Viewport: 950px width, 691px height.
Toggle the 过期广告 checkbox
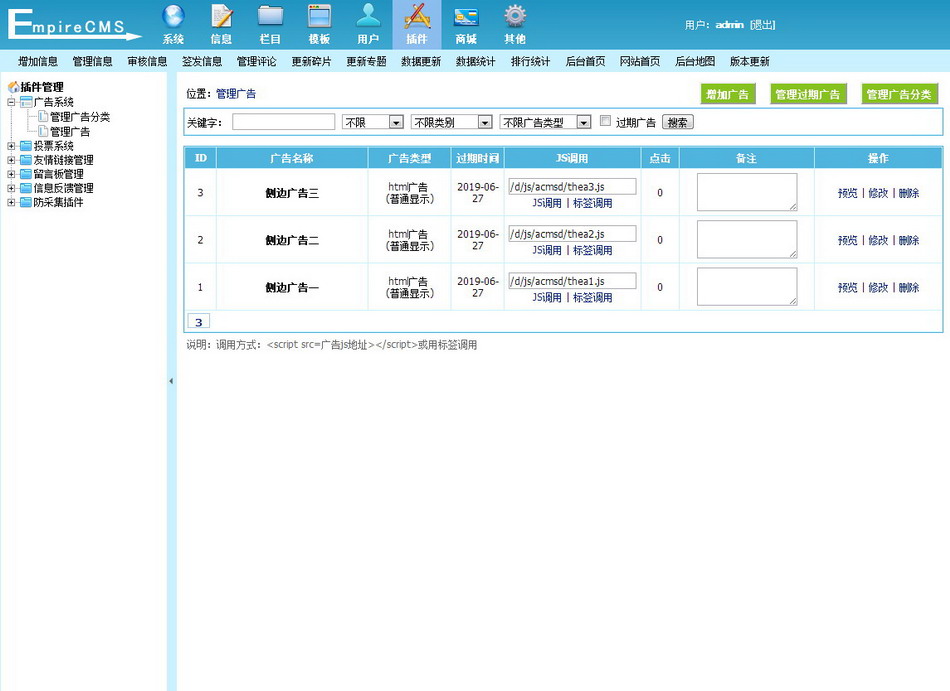[605, 121]
